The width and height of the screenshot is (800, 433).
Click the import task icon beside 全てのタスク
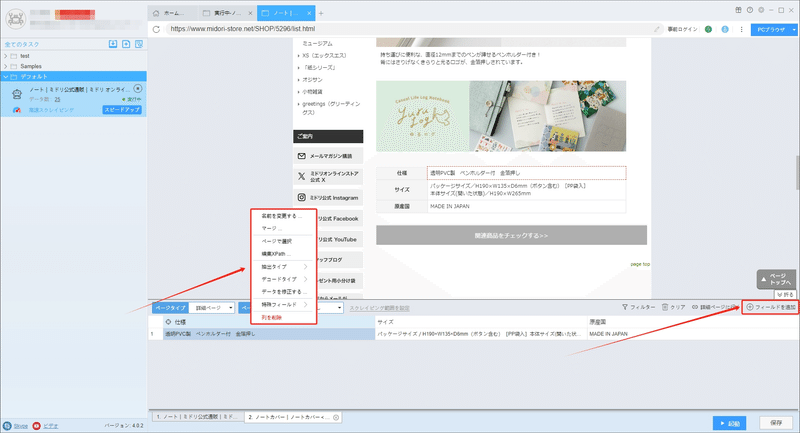pyautogui.click(x=113, y=44)
